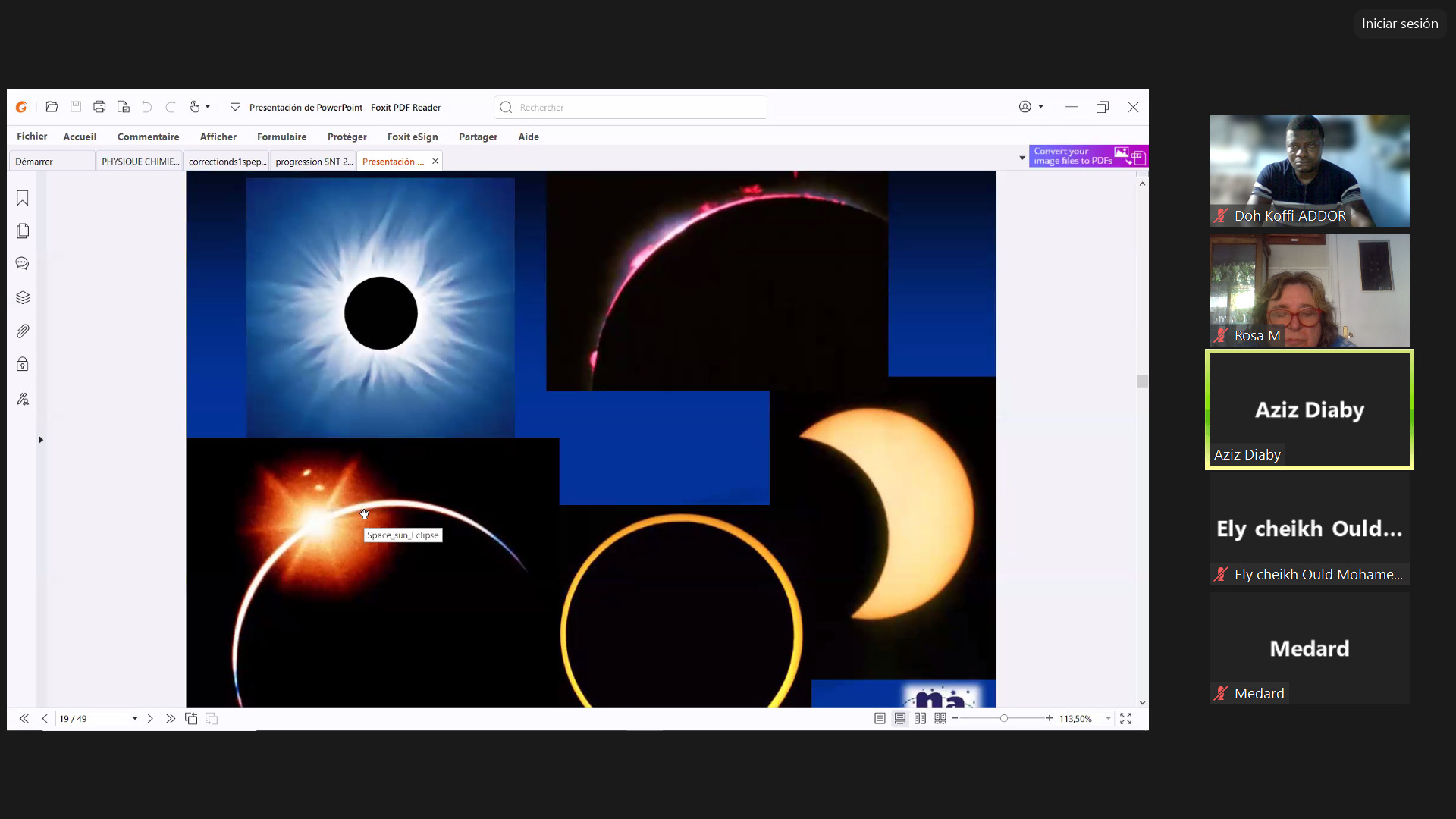This screenshot has width=1456, height=819.
Task: Click the zoom out minus button
Action: pyautogui.click(x=955, y=718)
